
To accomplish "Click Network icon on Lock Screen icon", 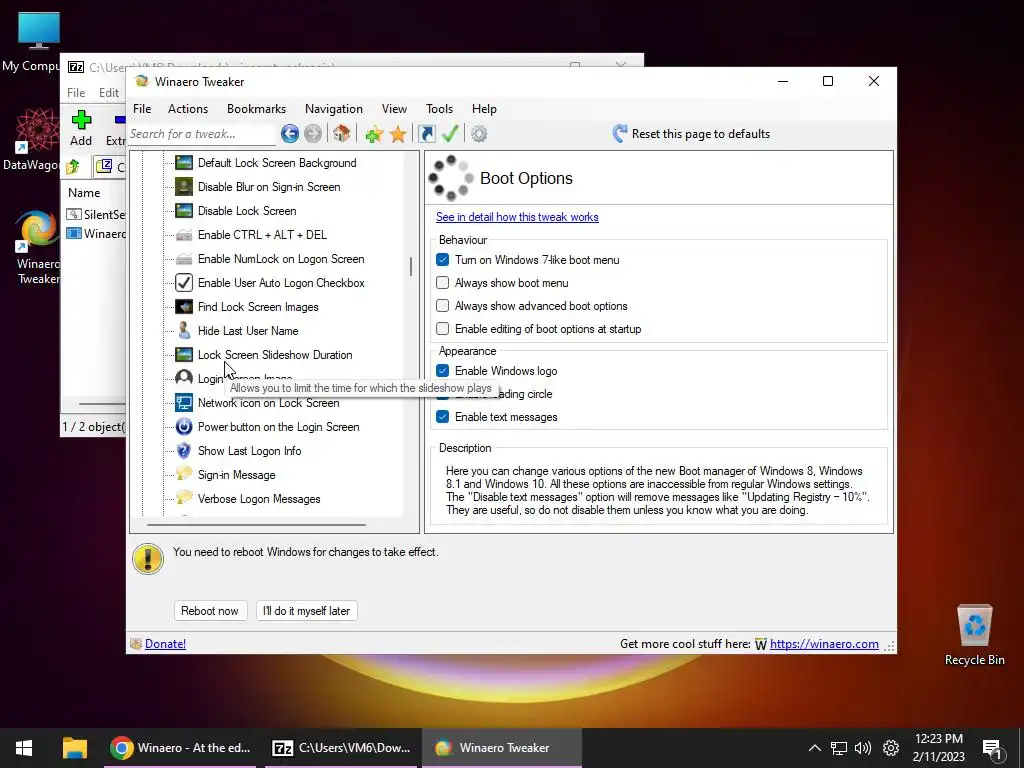I will [184, 403].
